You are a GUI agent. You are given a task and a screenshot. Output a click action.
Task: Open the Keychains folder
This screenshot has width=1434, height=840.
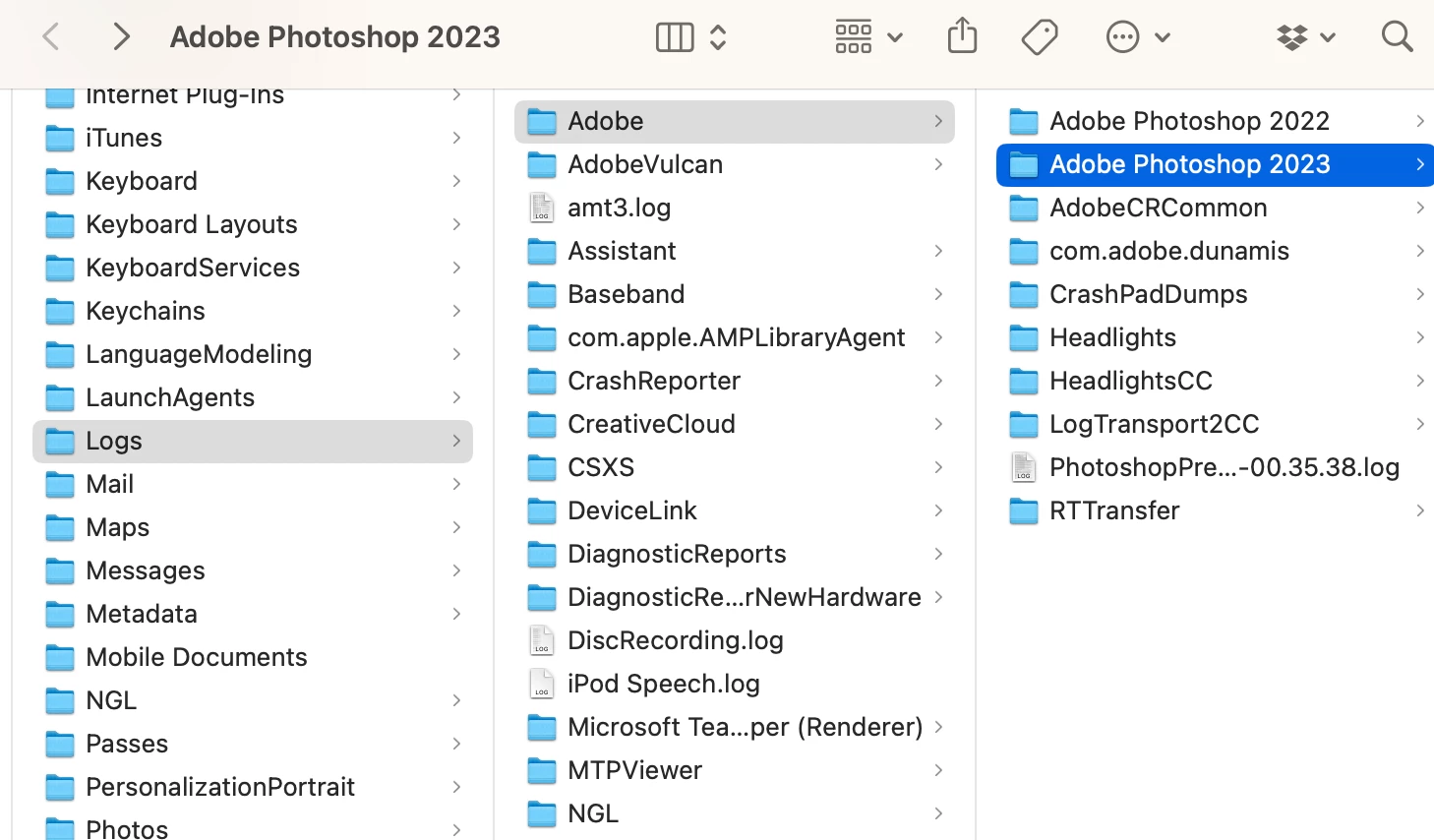pos(254,311)
